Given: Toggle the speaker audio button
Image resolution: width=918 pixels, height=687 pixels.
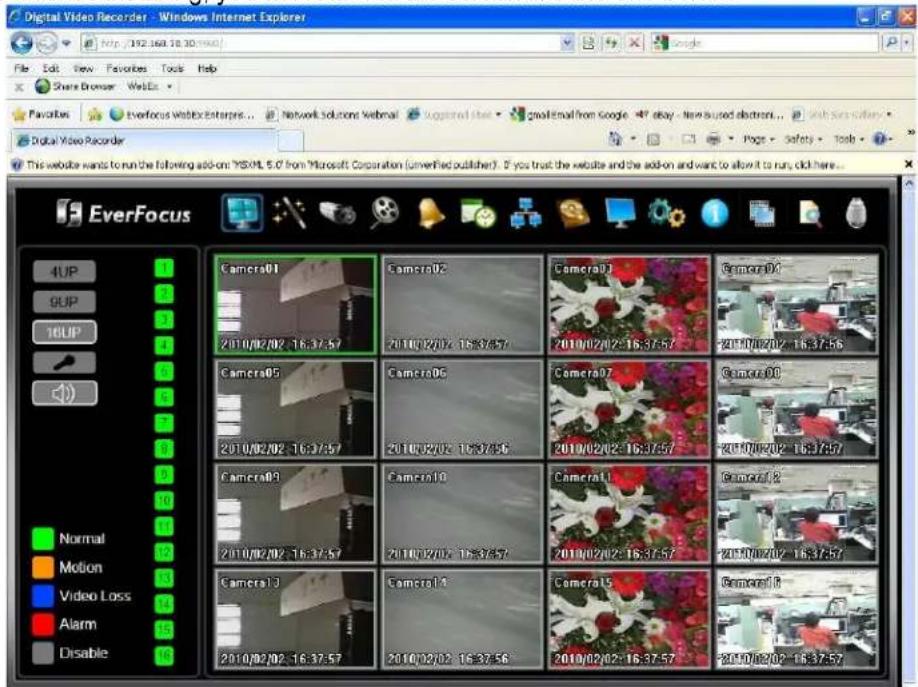Looking at the screenshot, I should coord(64,393).
